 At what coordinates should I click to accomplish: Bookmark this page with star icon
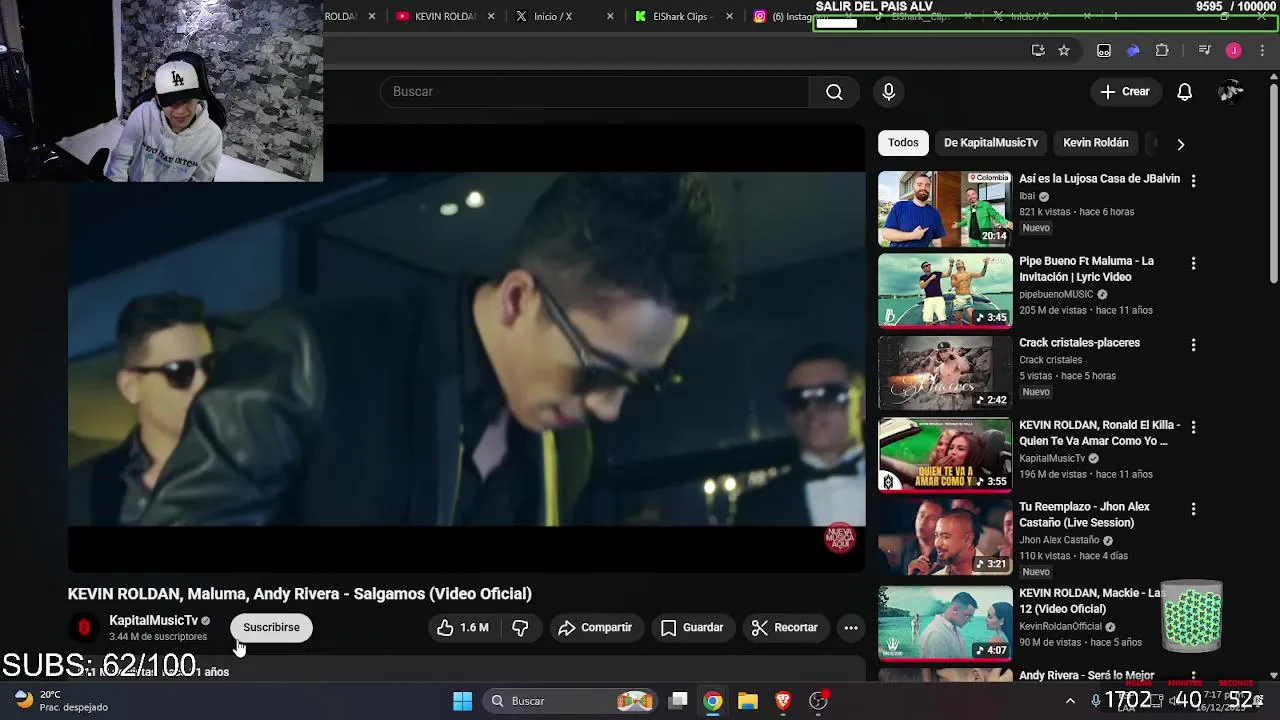[1064, 50]
